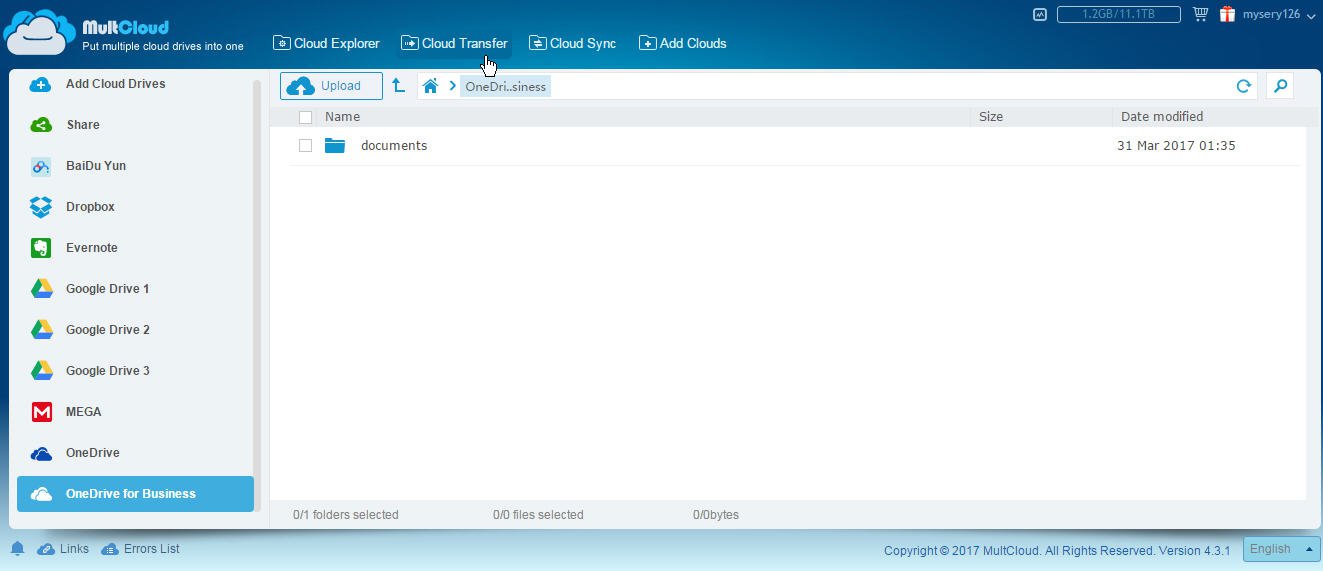Open the Links page

tap(74, 549)
